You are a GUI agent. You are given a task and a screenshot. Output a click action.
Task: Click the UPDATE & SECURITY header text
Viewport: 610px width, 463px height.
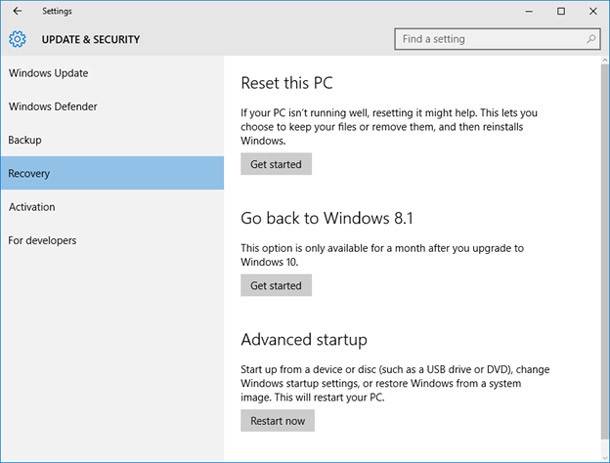(90, 40)
